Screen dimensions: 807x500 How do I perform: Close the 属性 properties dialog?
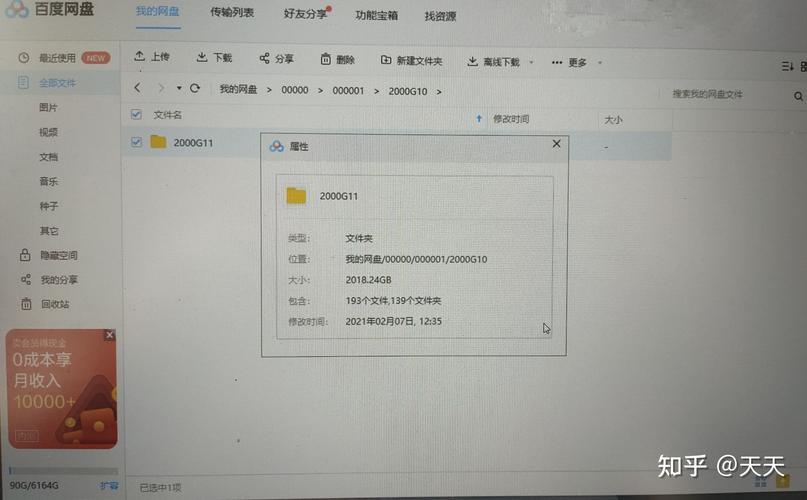[556, 144]
